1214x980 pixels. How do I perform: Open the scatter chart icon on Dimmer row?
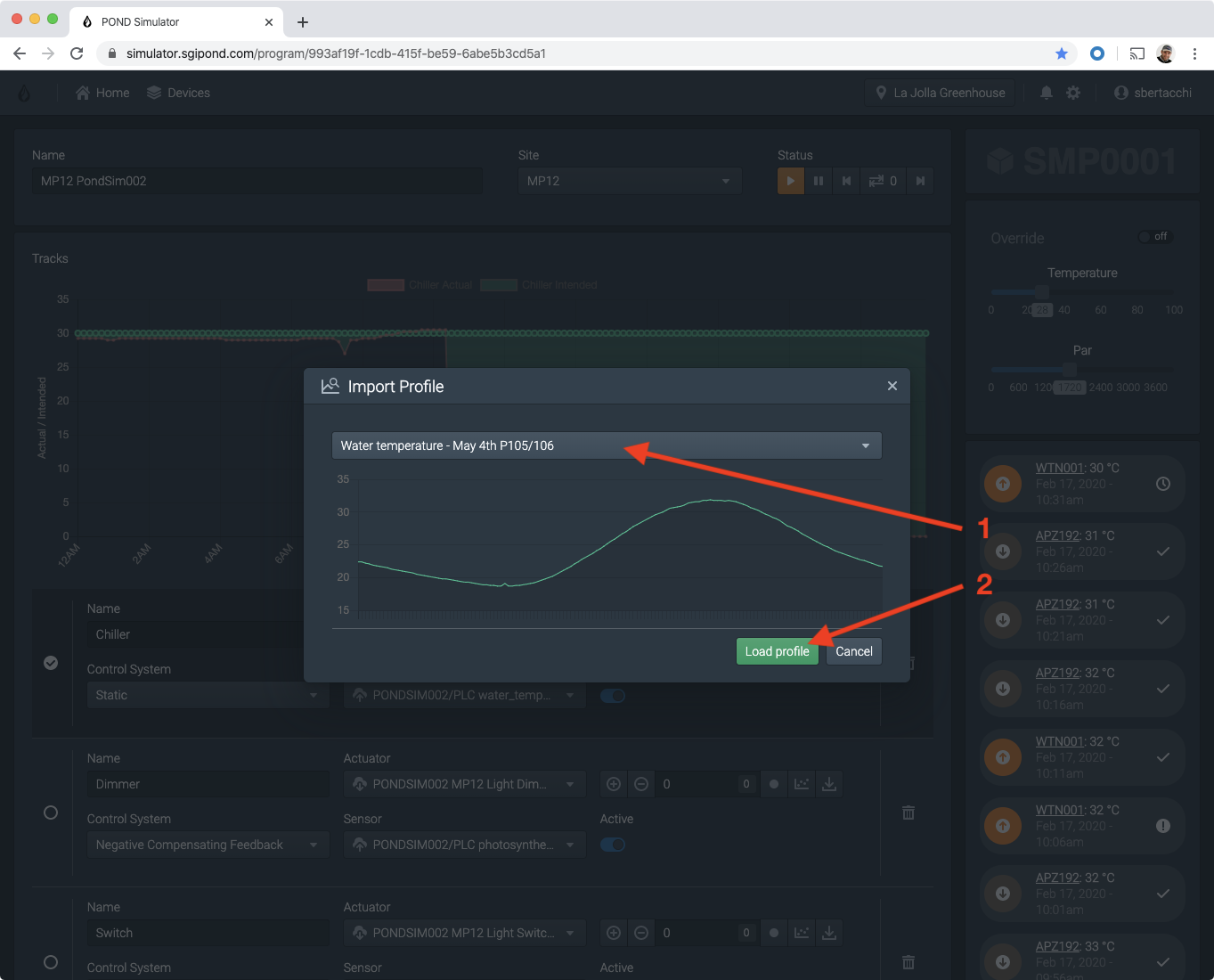pos(802,783)
